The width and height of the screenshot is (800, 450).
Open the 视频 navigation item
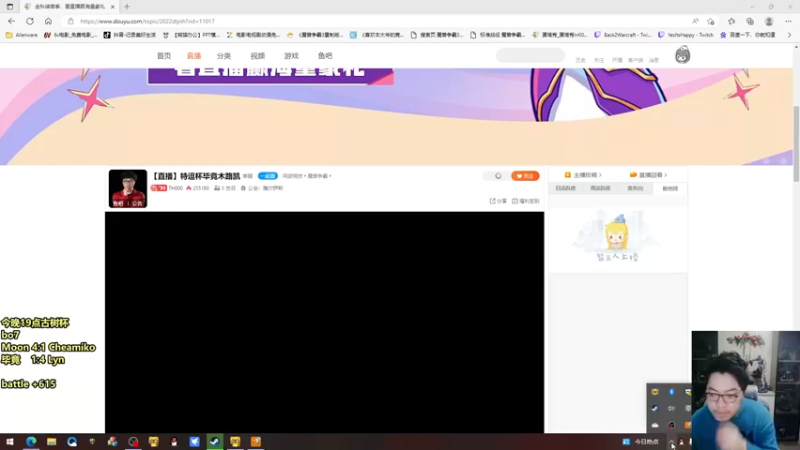click(258, 56)
